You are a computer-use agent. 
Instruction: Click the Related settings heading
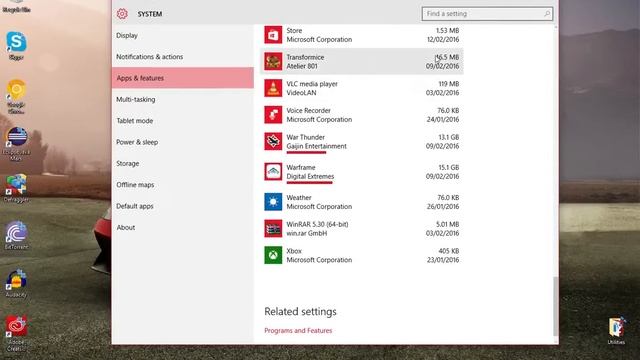300,312
